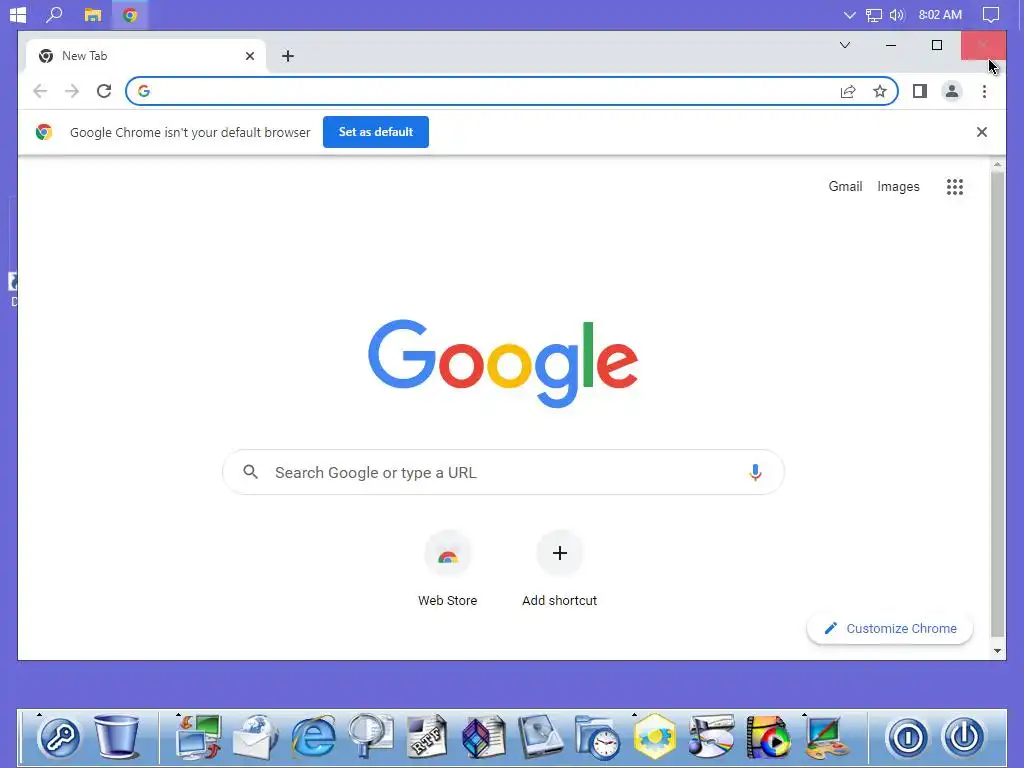Viewport: 1024px width, 768px height.
Task: Open the Images link
Action: 898,187
